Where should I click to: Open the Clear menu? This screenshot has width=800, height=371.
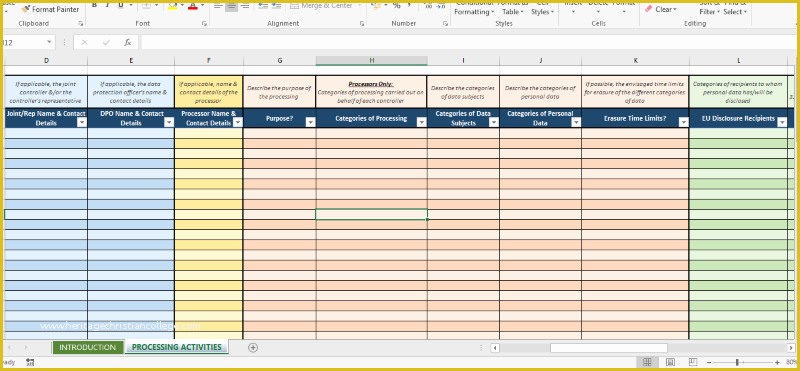coord(661,9)
